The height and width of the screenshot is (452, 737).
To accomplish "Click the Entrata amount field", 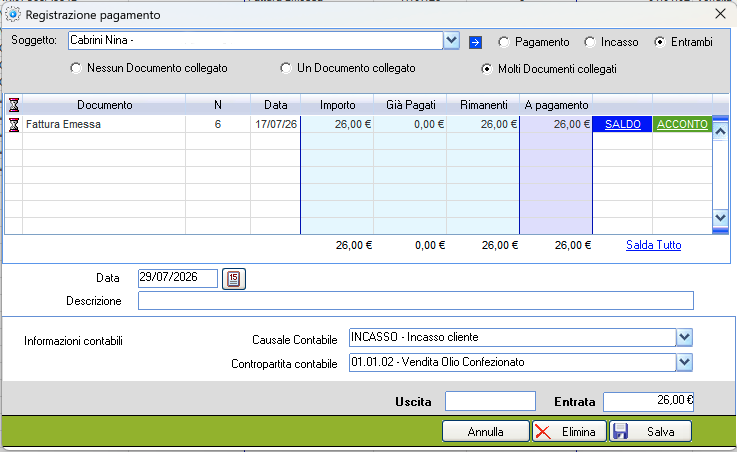I will (648, 401).
